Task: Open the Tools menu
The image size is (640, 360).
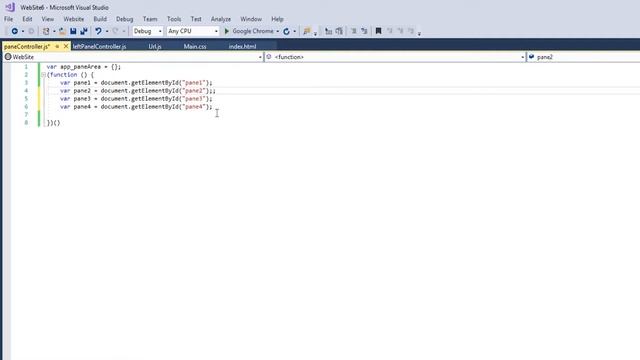Action: (x=174, y=19)
